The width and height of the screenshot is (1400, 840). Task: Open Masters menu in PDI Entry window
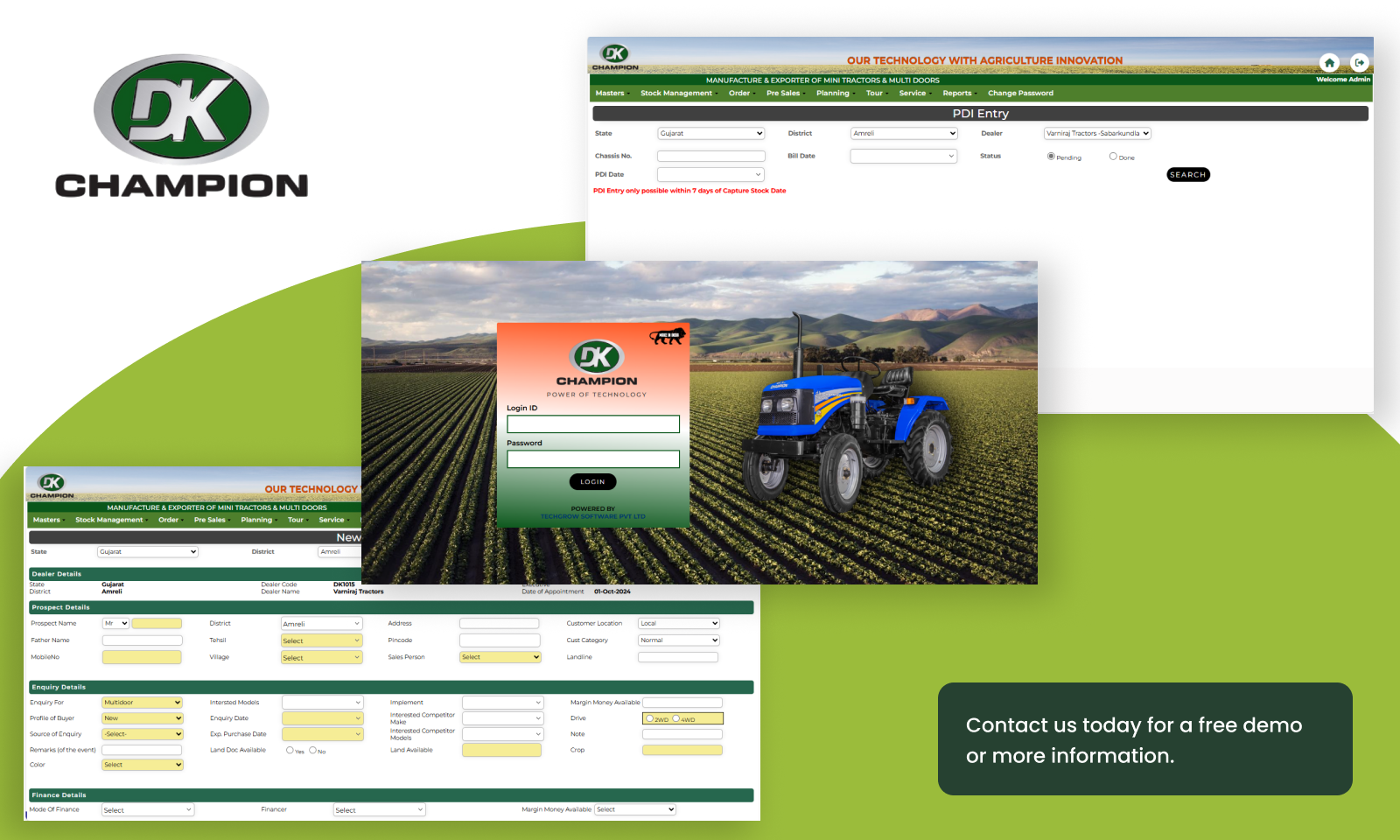pyautogui.click(x=612, y=94)
